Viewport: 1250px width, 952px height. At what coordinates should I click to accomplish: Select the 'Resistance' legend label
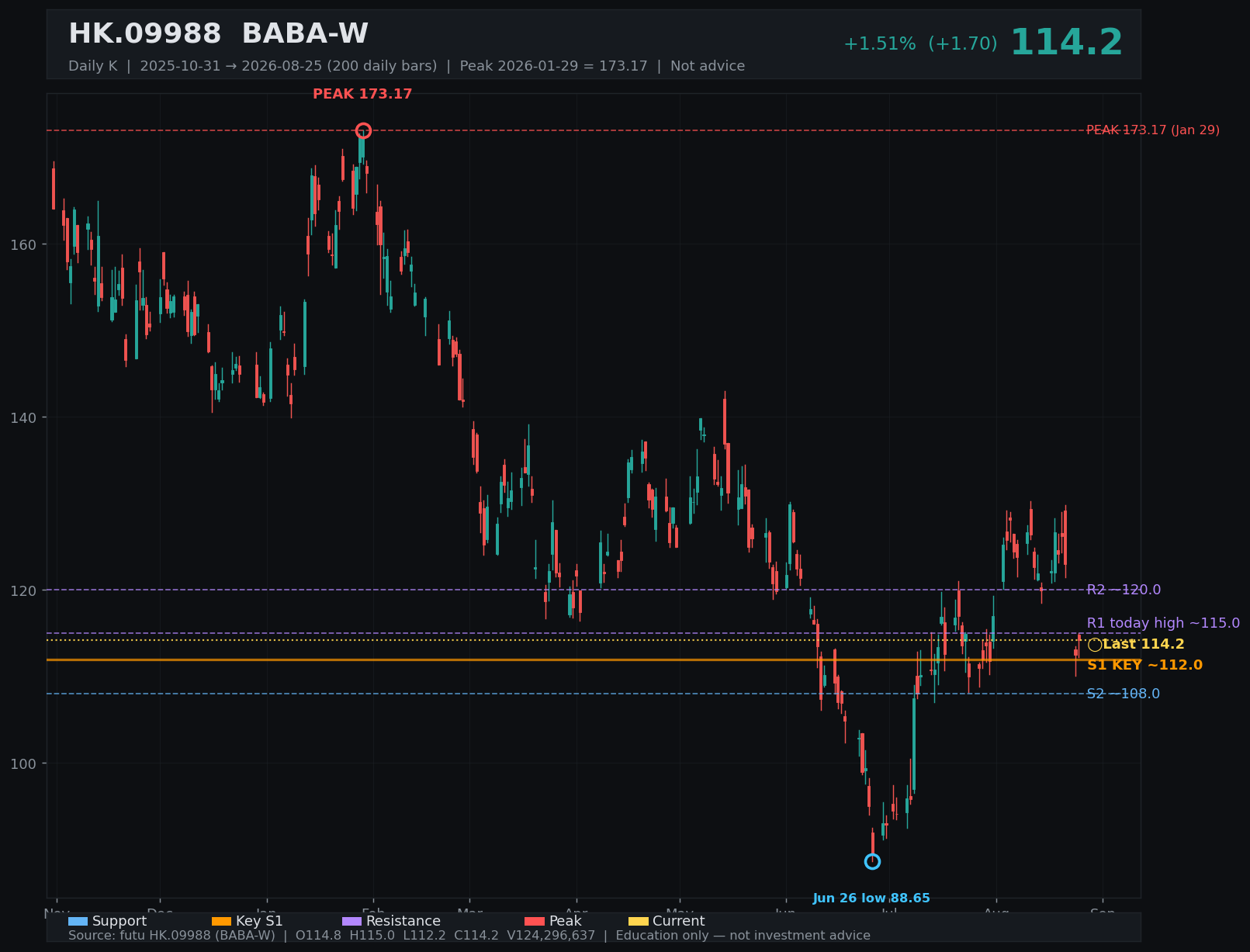click(403, 921)
